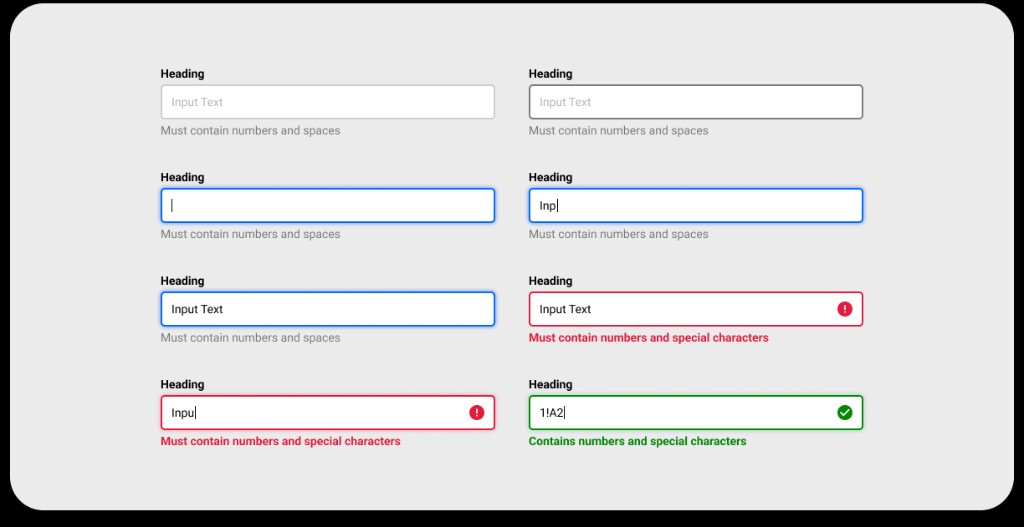Click the green checkmark icon in the 1!A2 field
This screenshot has width=1024, height=527.
click(844, 413)
